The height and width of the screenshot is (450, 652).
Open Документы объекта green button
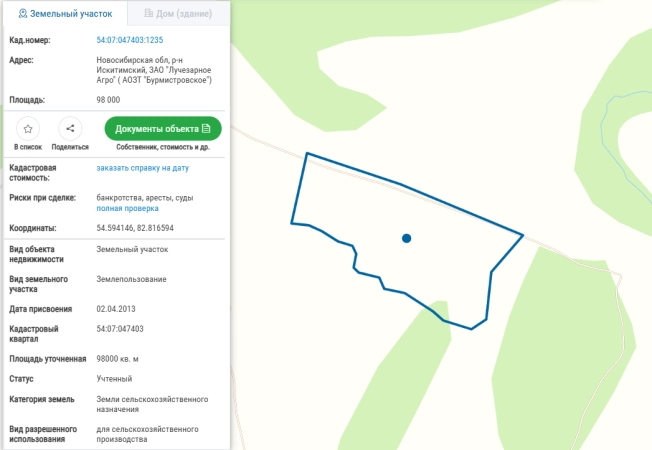click(x=163, y=129)
